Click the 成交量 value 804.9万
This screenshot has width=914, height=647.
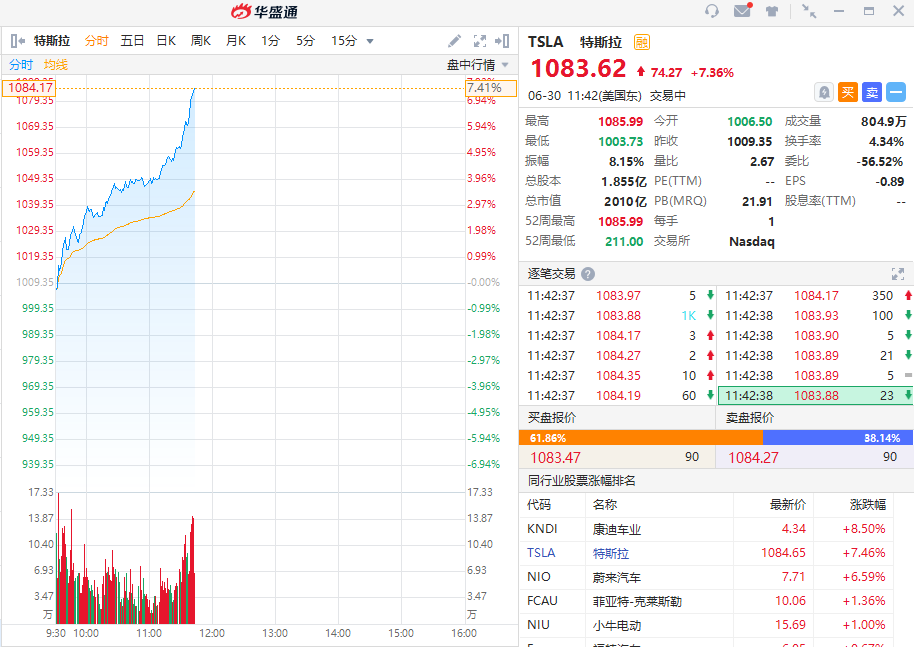point(883,121)
